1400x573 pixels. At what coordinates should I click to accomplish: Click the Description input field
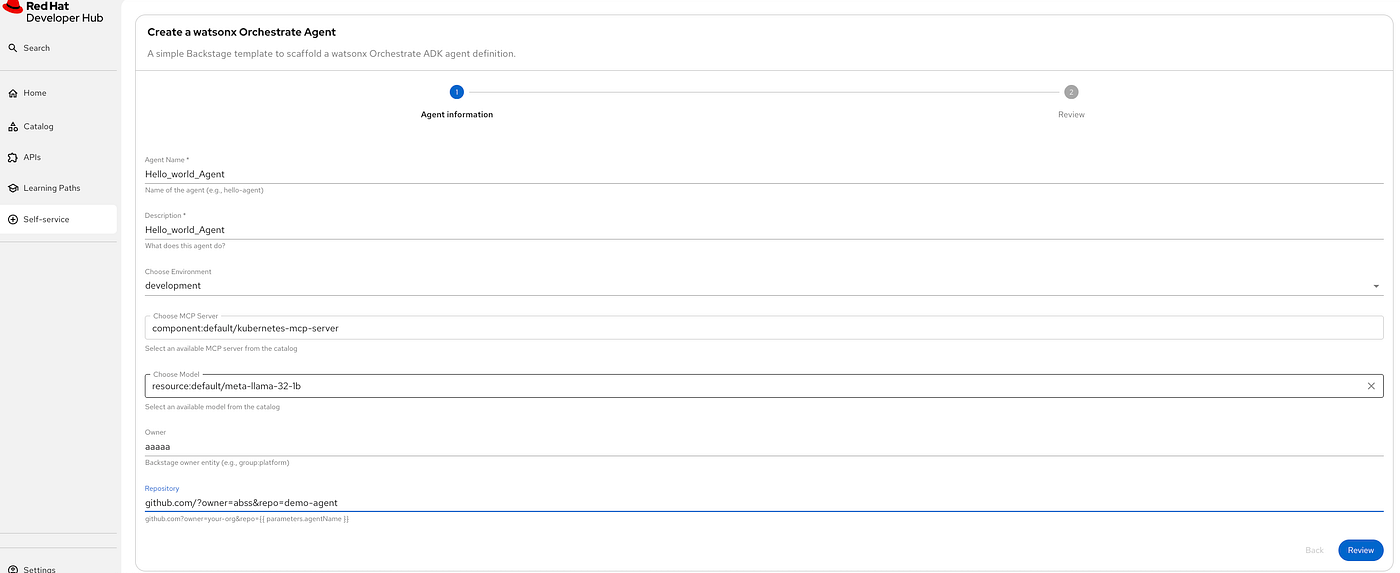click(x=764, y=230)
